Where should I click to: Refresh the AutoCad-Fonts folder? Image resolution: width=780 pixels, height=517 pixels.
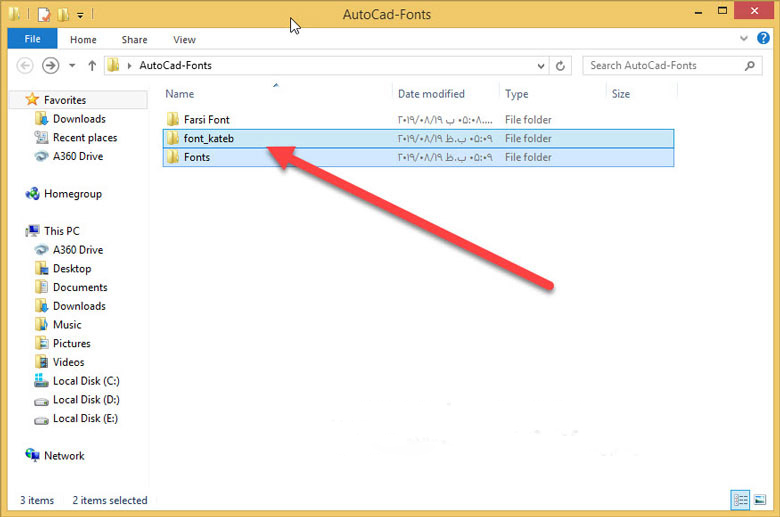(560, 66)
